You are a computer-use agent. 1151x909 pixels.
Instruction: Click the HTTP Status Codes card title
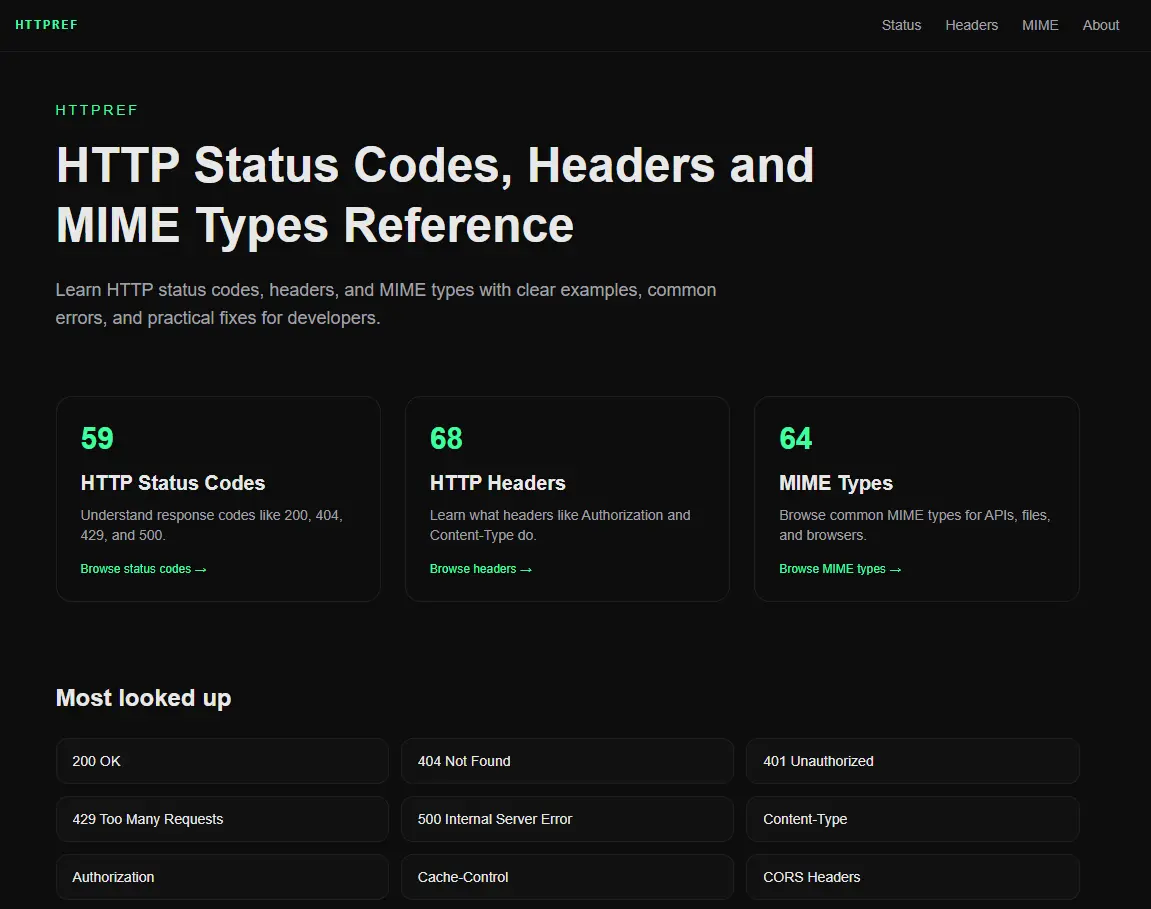click(x=173, y=483)
